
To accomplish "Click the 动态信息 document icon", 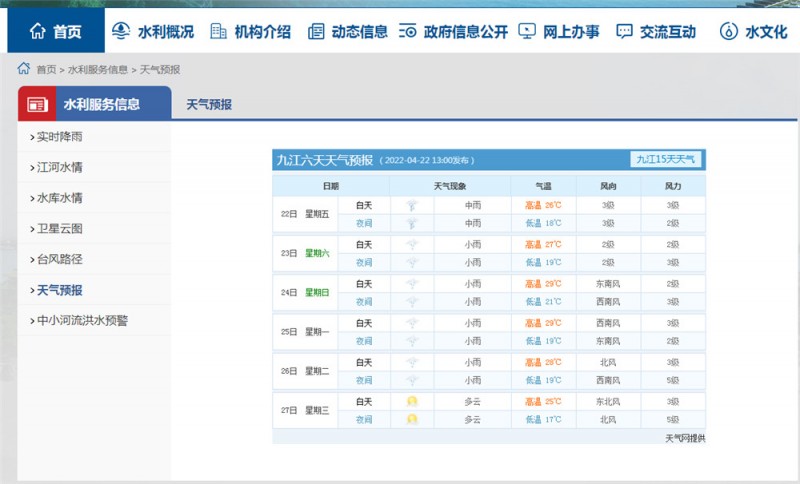I will coord(316,31).
